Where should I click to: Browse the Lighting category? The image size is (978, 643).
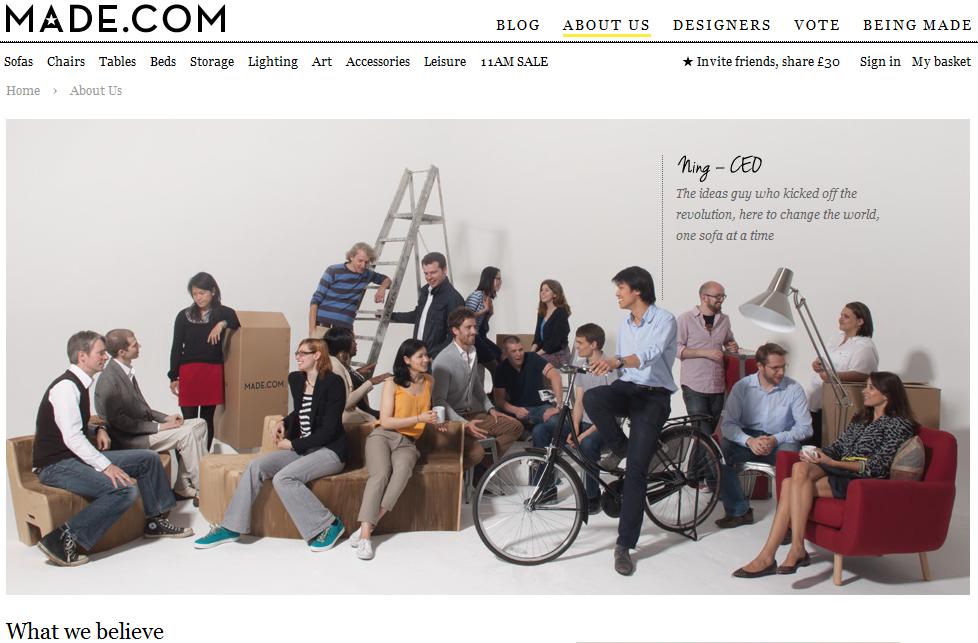click(273, 62)
